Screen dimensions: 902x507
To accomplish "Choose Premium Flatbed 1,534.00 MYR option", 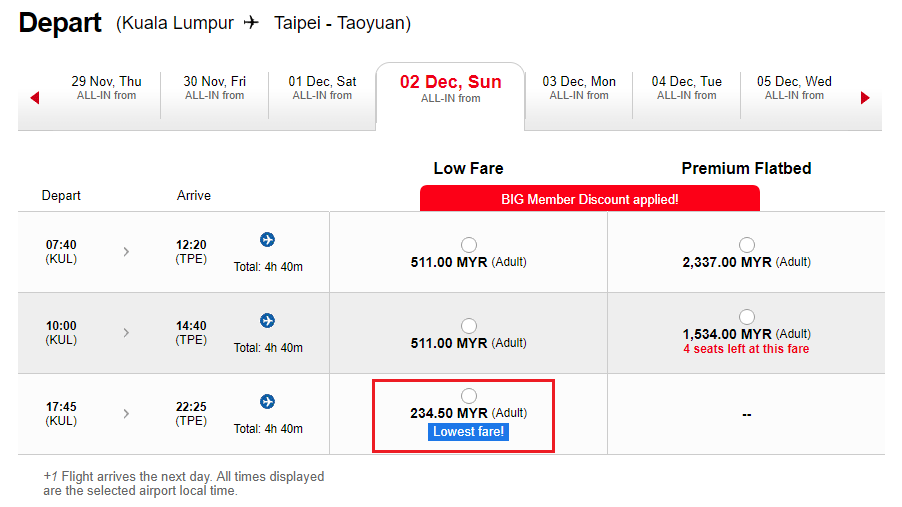I will coord(746,317).
